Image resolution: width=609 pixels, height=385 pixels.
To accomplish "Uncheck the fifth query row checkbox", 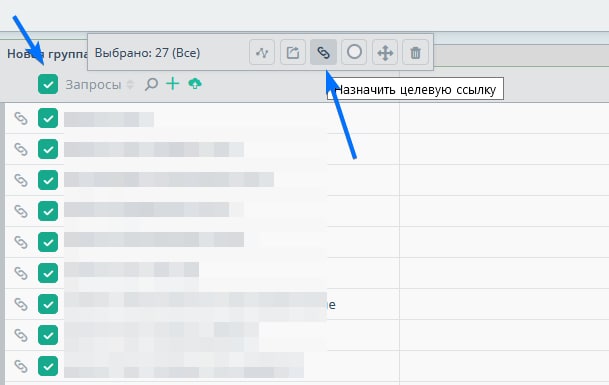I will coord(48,242).
